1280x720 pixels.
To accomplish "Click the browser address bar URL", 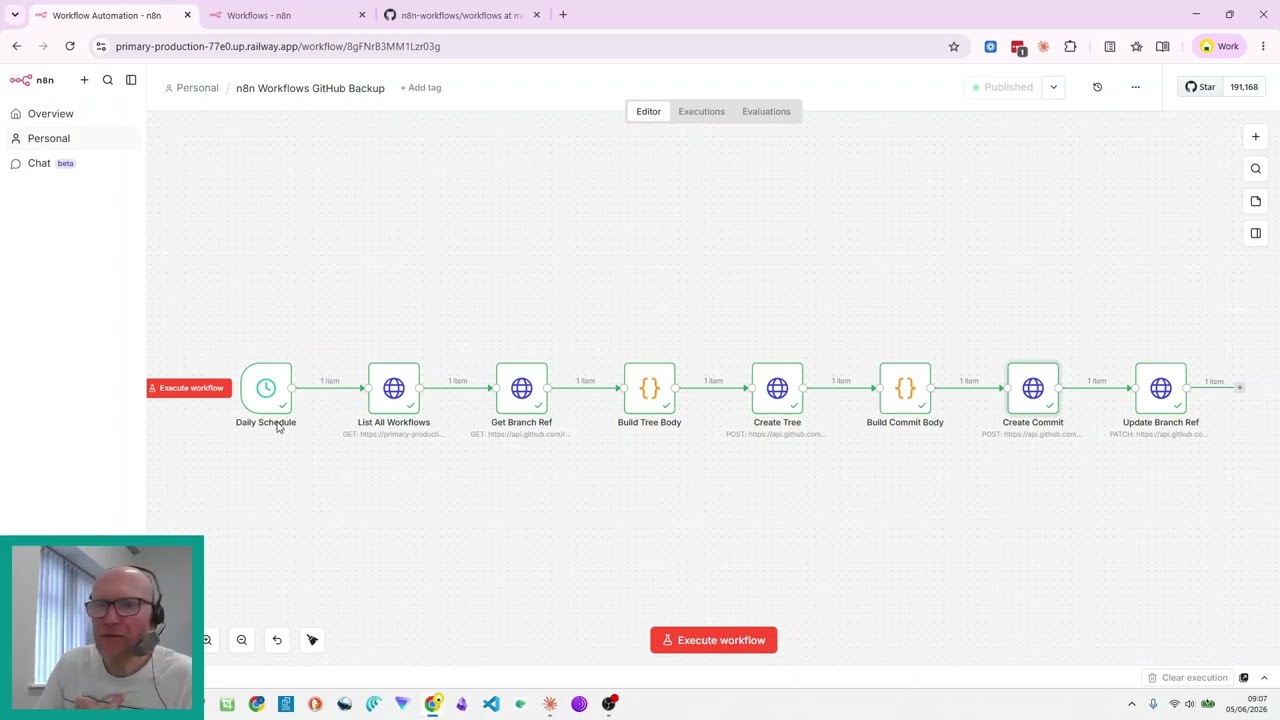I will click(278, 46).
